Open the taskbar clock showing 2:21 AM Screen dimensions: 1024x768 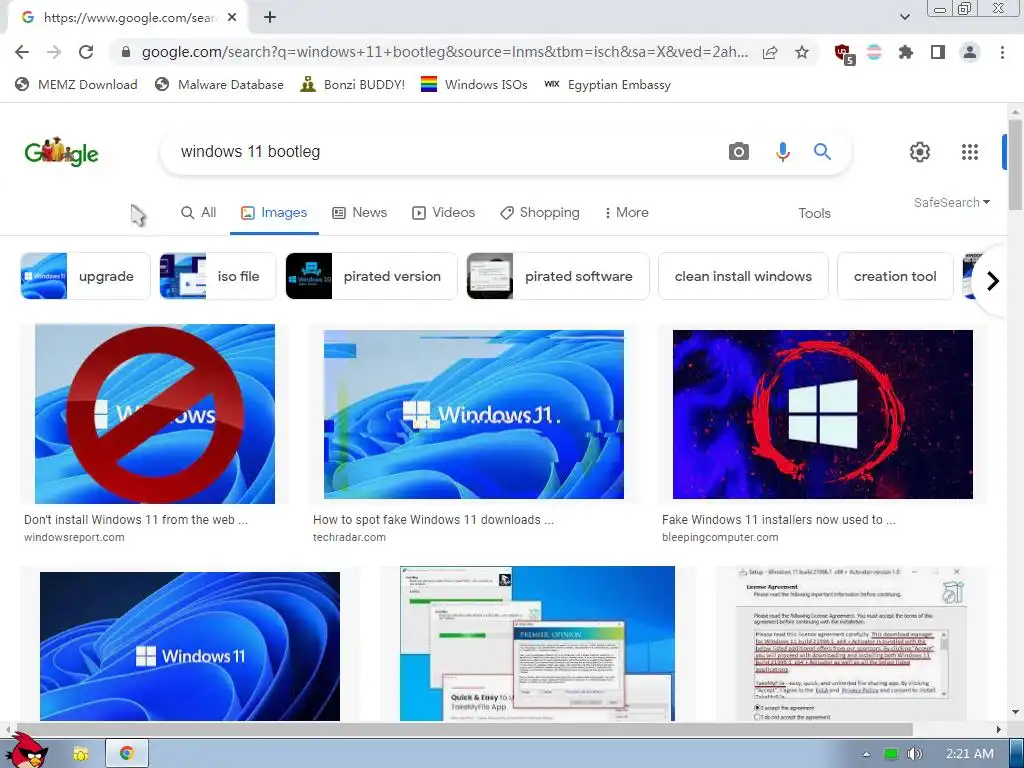tap(970, 754)
